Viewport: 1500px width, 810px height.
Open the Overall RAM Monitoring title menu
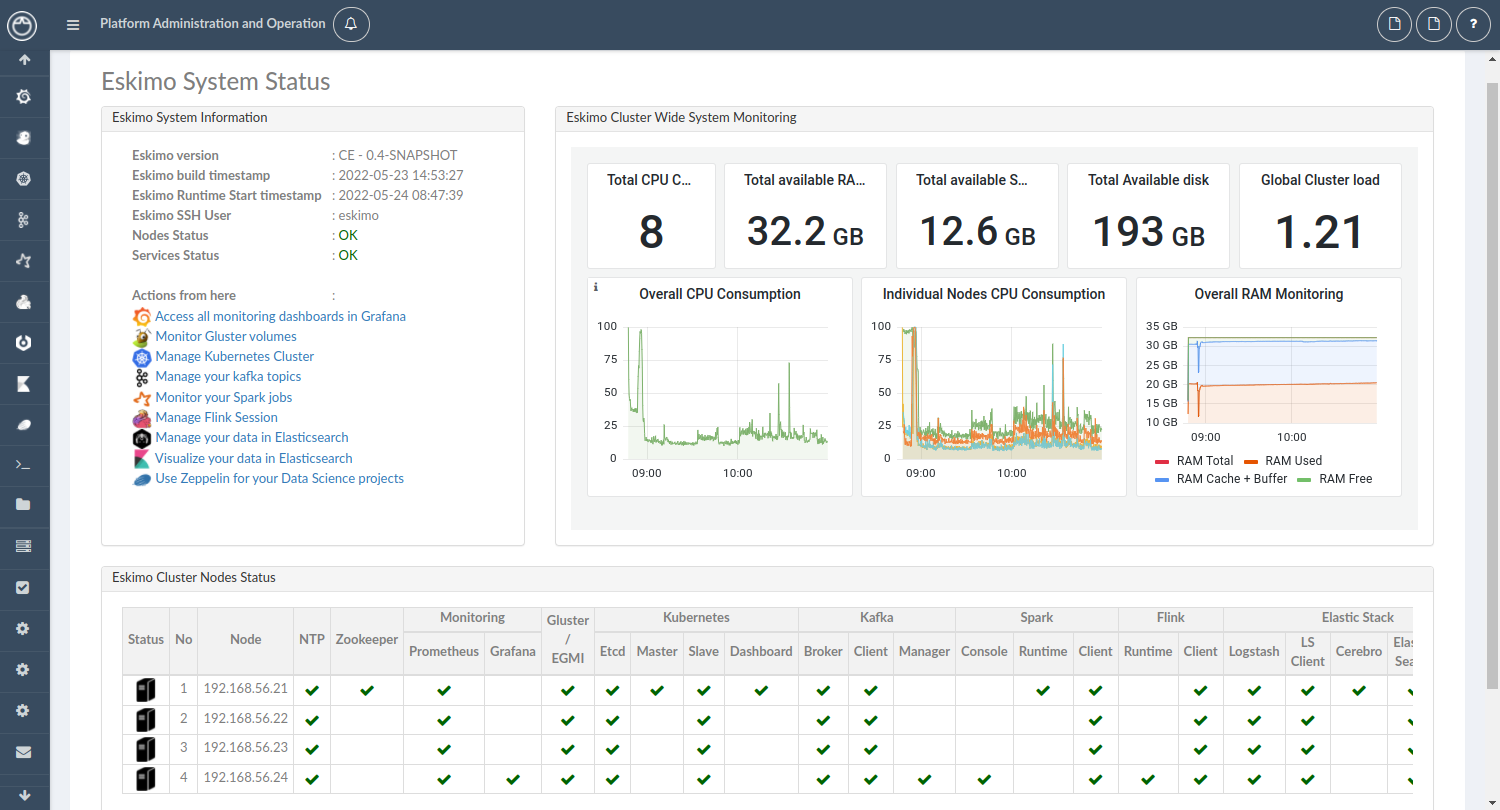click(x=1269, y=294)
